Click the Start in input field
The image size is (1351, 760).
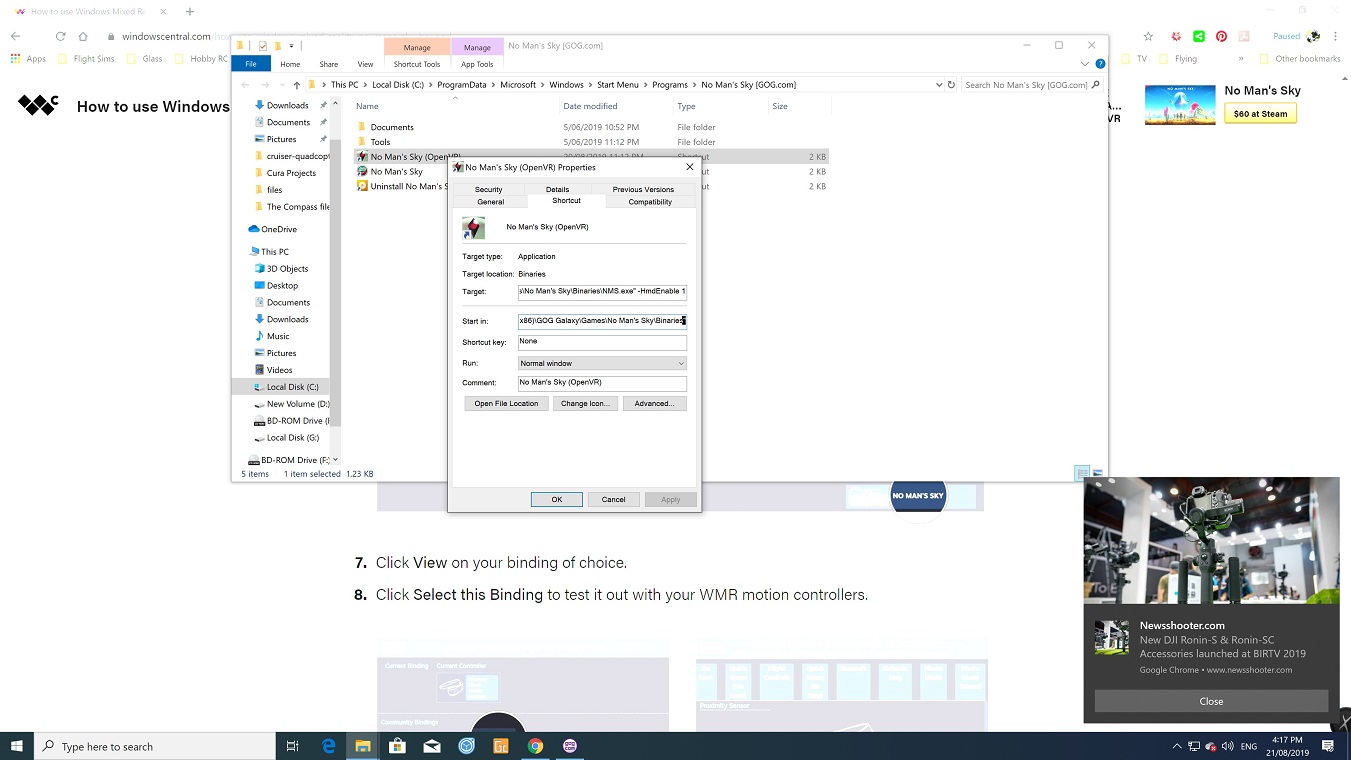[x=602, y=321]
